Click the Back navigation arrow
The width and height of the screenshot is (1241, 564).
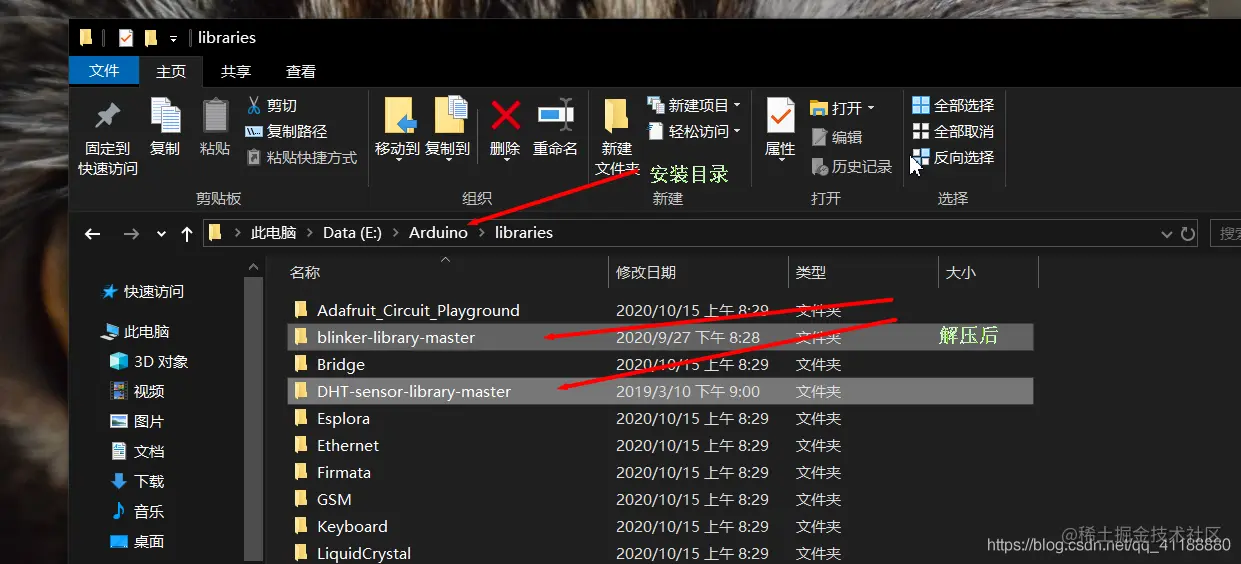point(93,233)
